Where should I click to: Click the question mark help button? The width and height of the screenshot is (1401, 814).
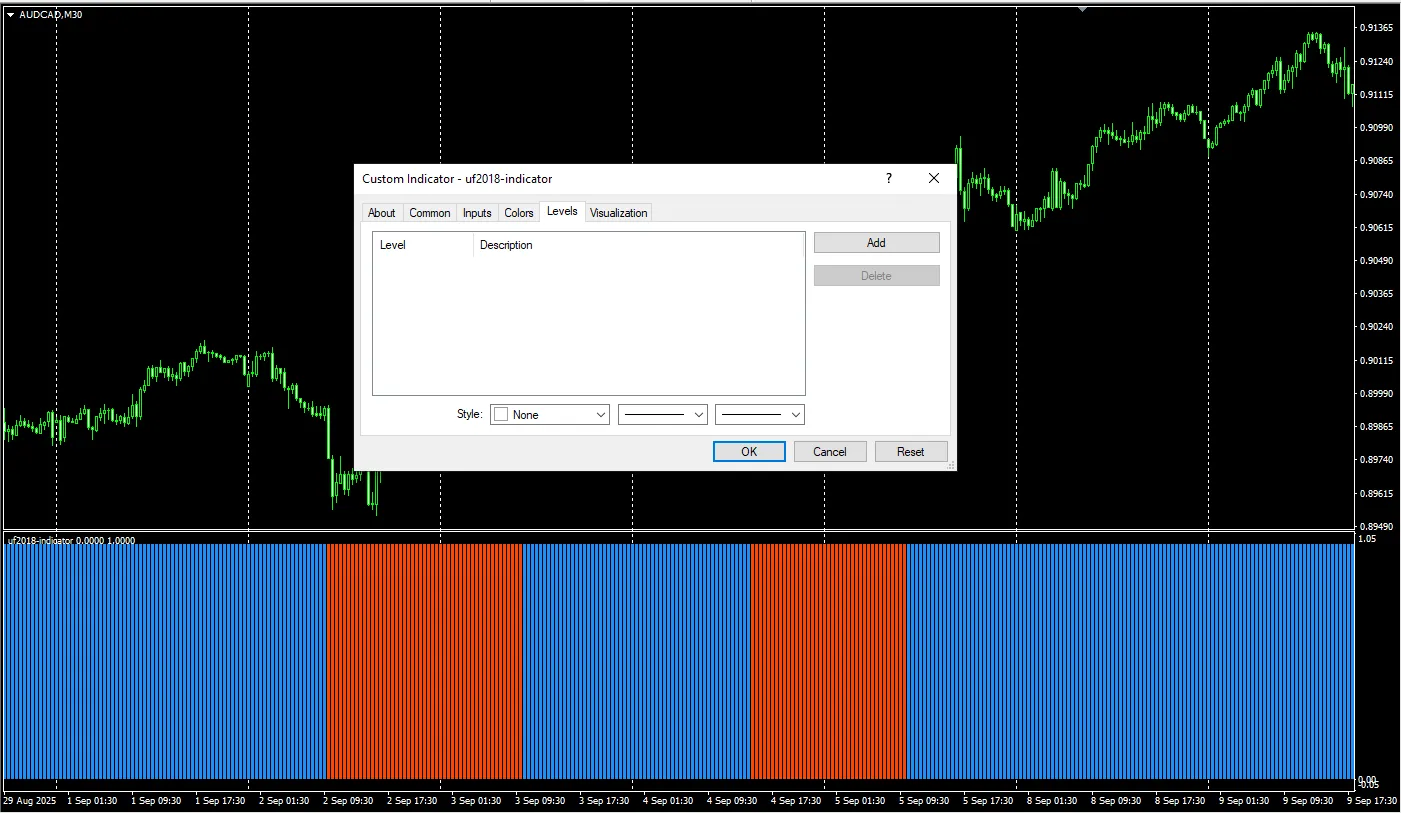coord(888,179)
